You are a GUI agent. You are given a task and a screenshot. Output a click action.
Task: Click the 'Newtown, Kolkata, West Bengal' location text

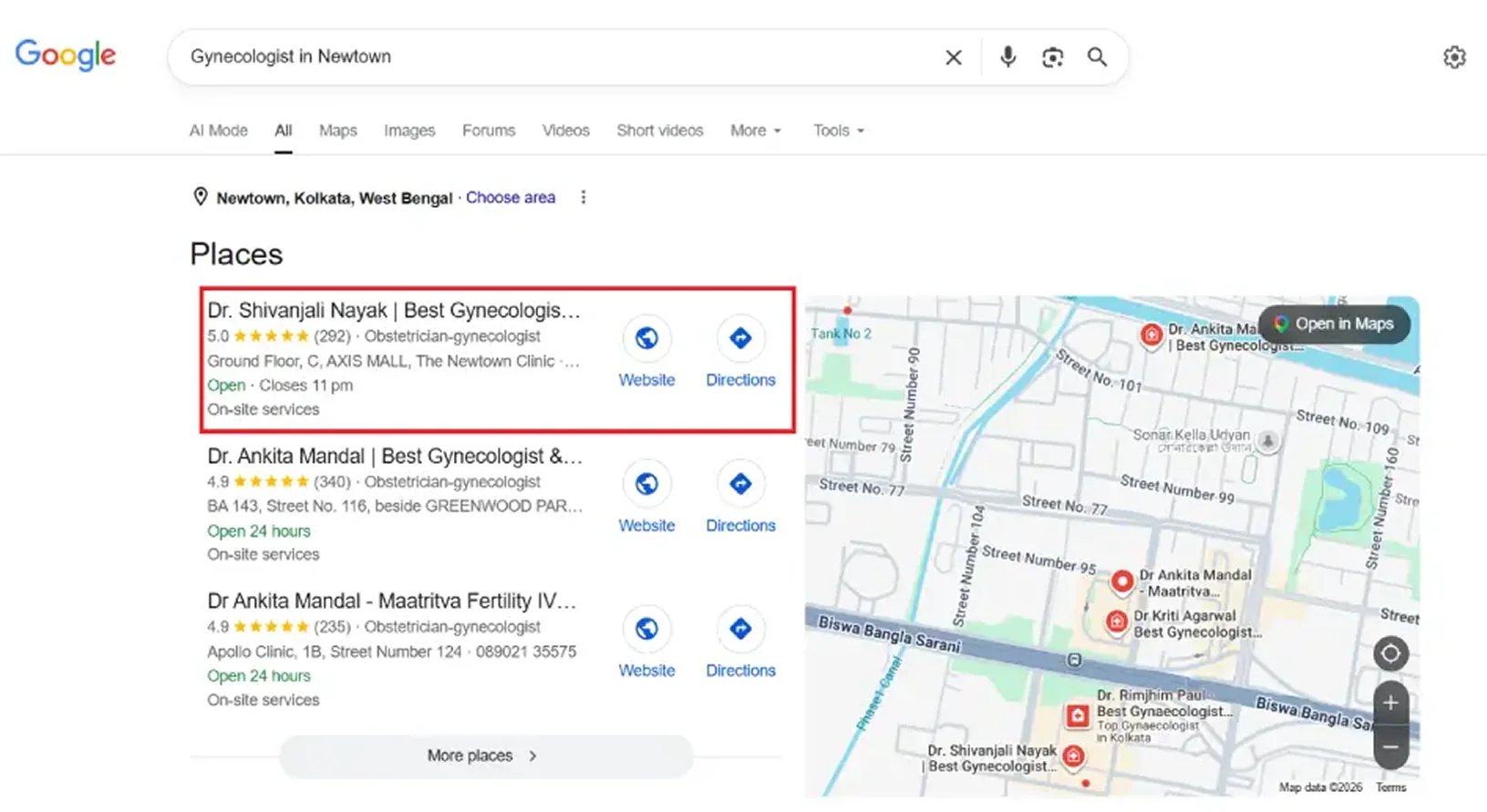click(x=334, y=198)
